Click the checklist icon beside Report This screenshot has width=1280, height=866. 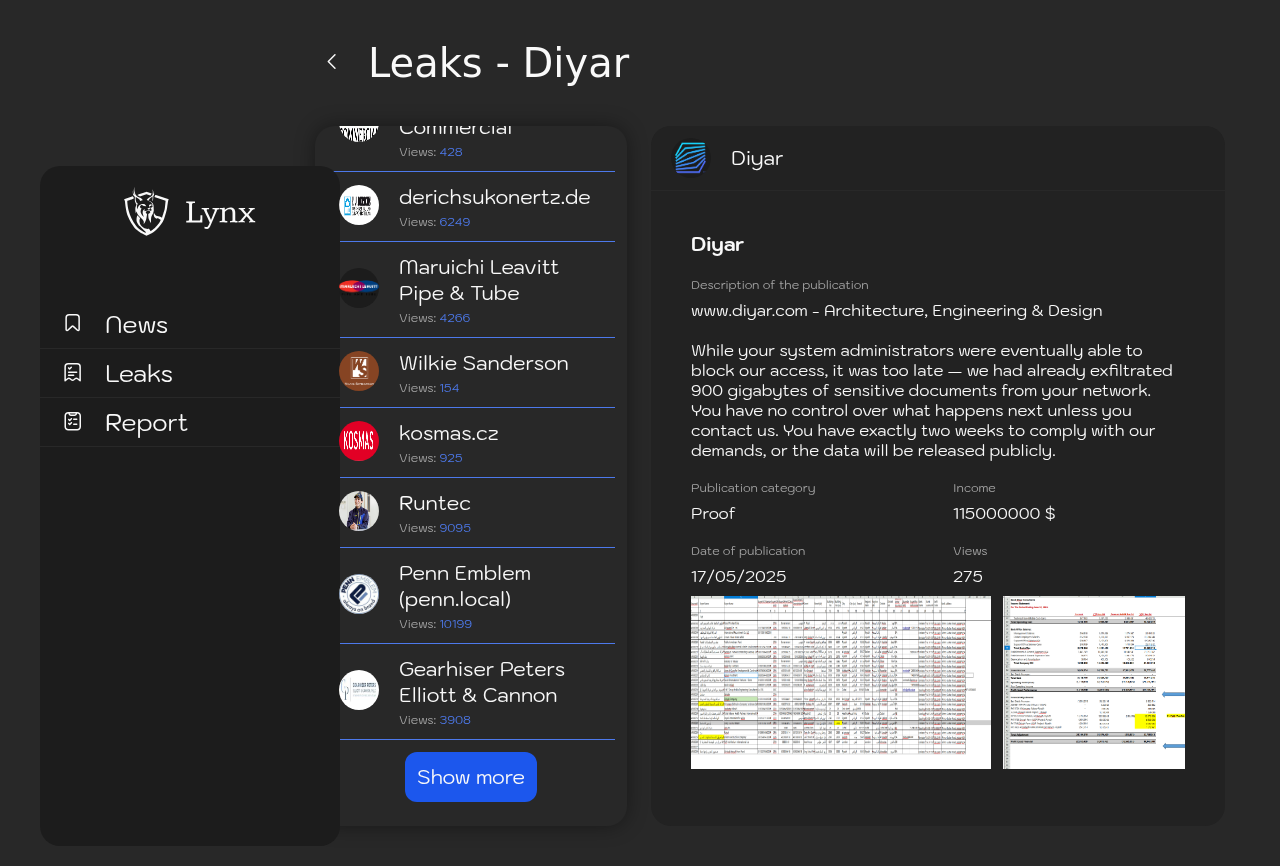pyautogui.click(x=72, y=421)
